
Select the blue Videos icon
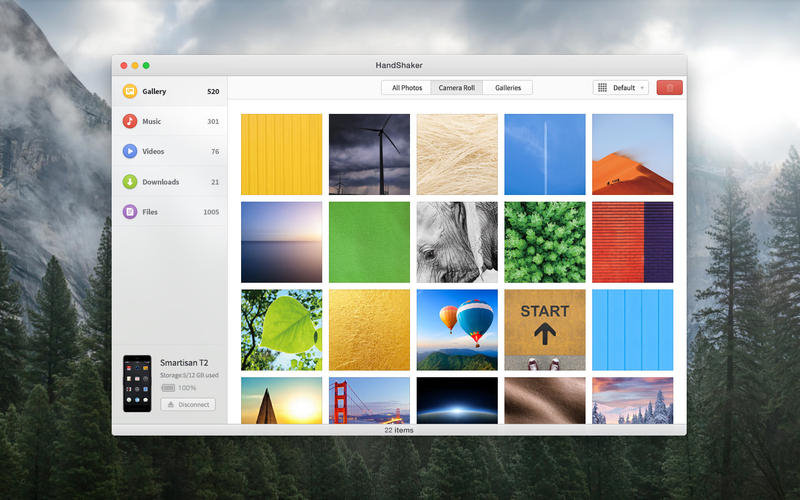pos(130,151)
